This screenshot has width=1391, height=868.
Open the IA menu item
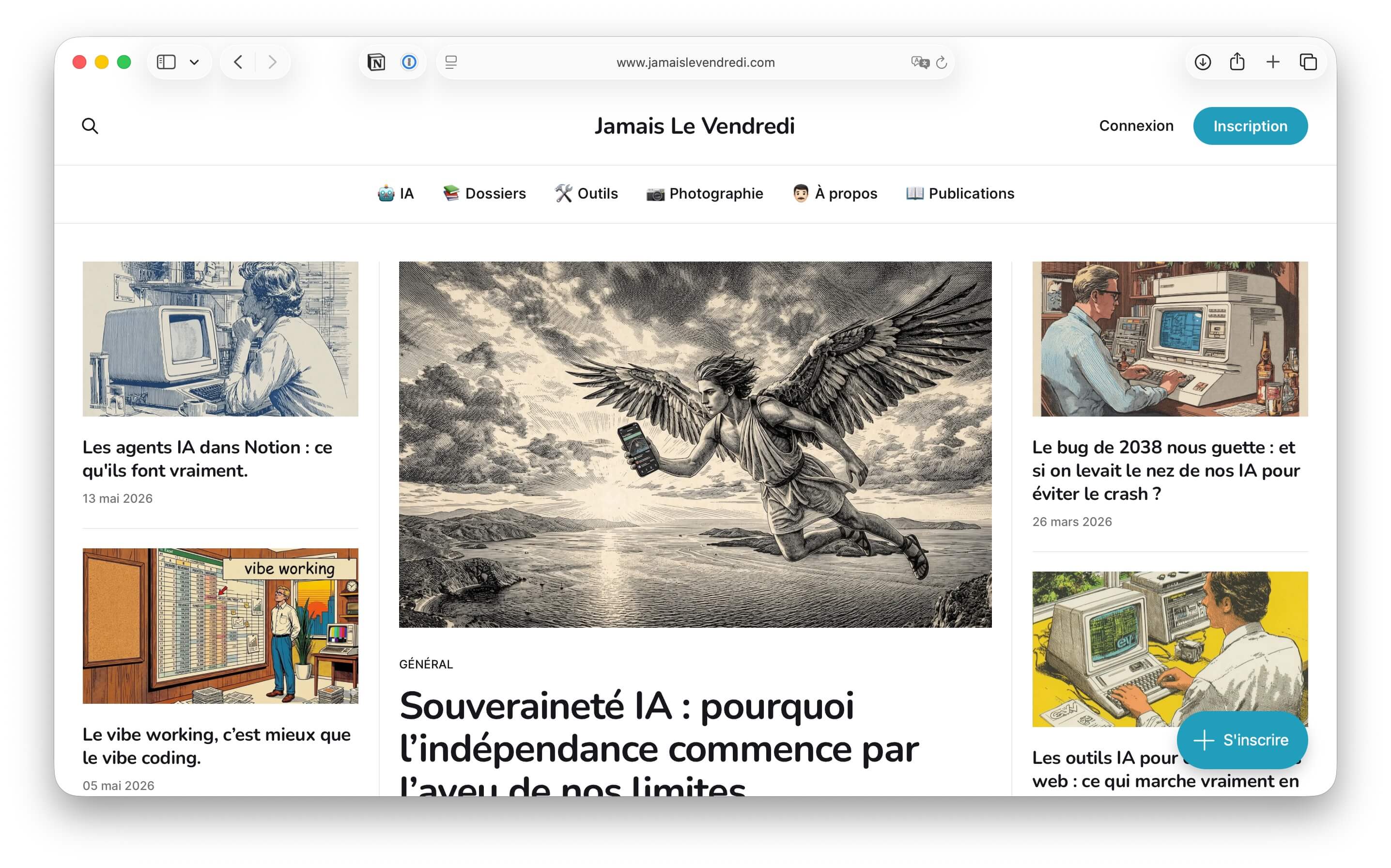pyautogui.click(x=396, y=193)
